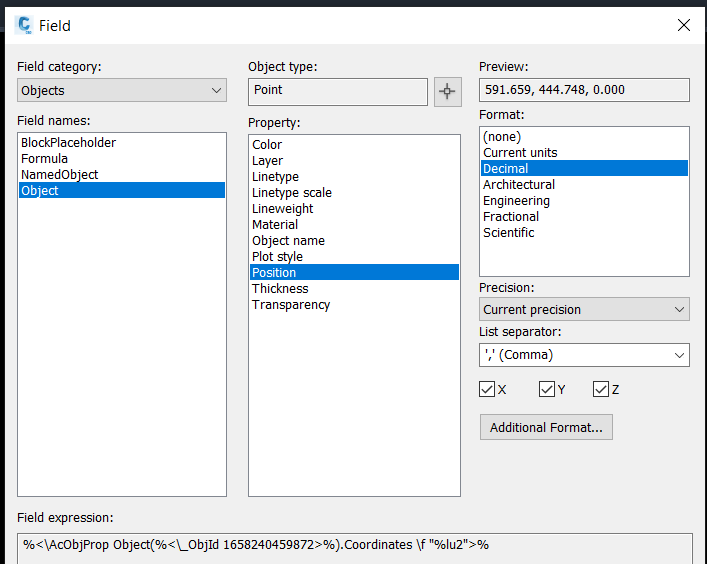
Task: Click the select object crosshair icon
Action: 447,92
